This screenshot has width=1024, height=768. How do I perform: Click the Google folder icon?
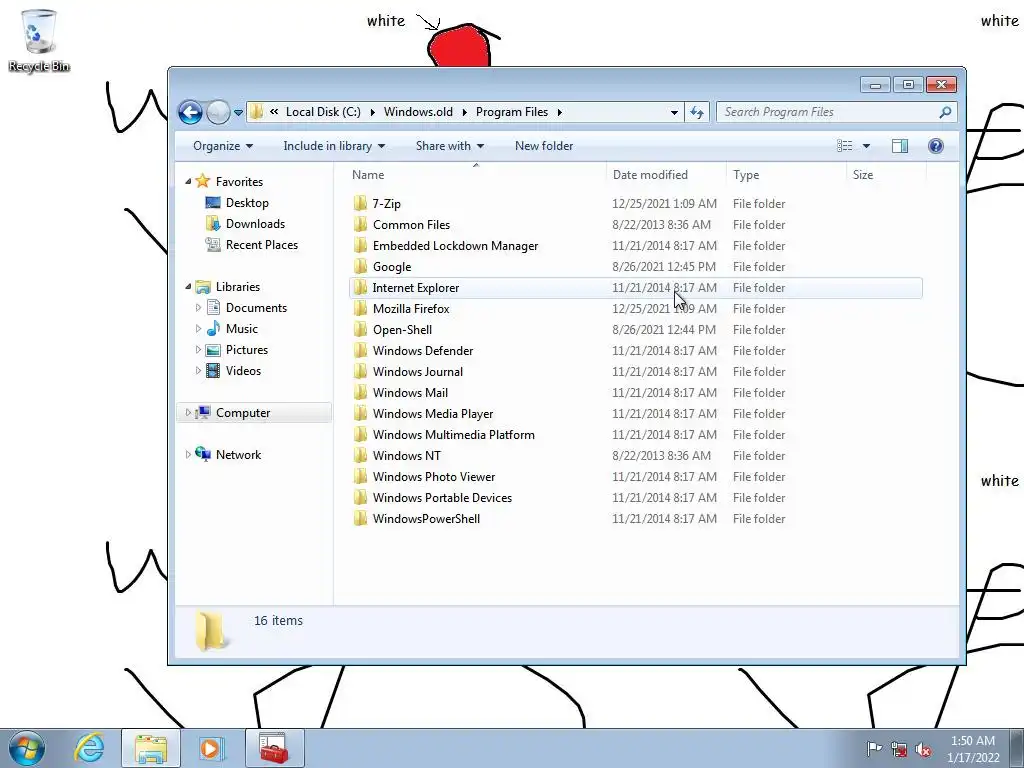tap(360, 266)
